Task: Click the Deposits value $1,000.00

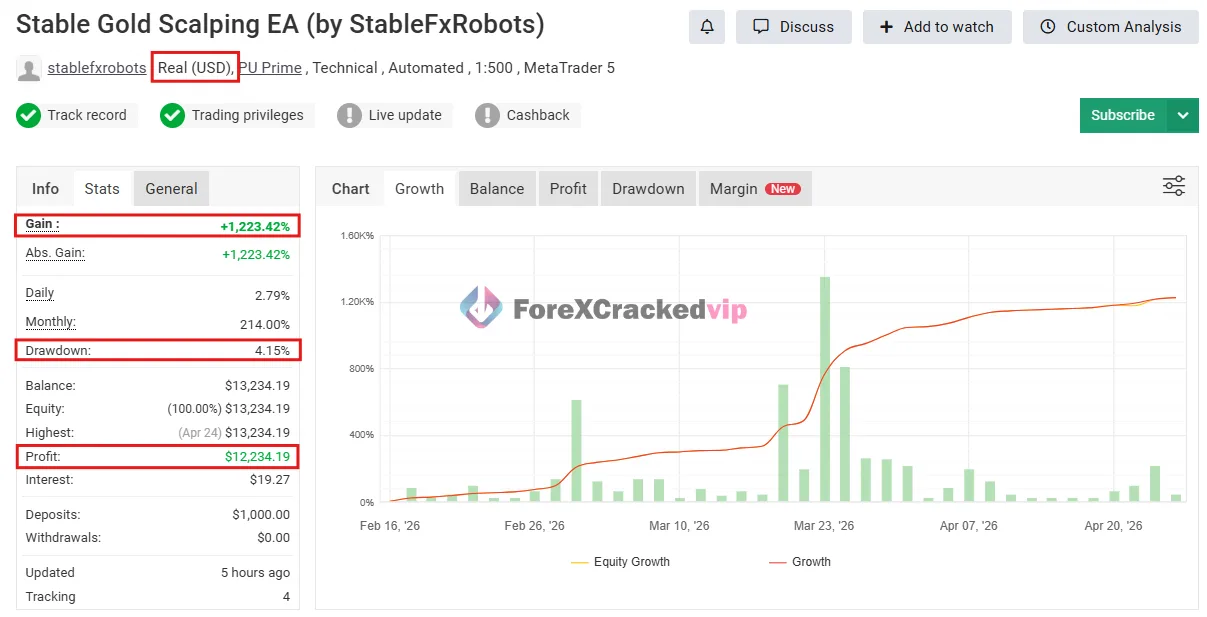Action: tap(261, 515)
